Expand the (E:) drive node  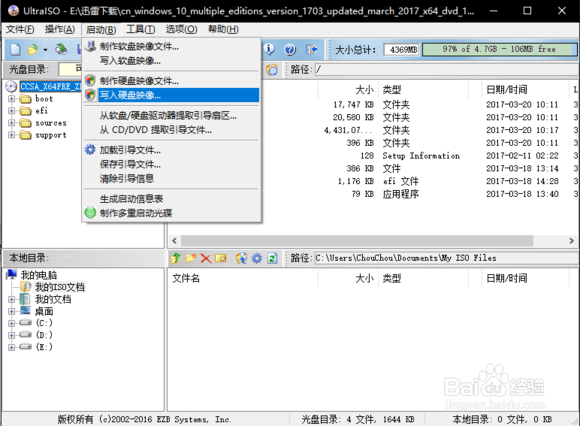[x=11, y=347]
